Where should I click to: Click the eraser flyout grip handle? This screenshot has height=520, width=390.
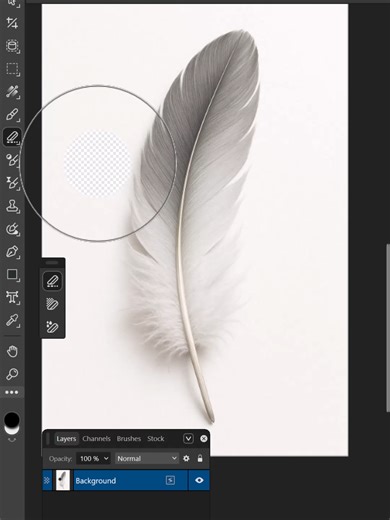(x=52, y=263)
